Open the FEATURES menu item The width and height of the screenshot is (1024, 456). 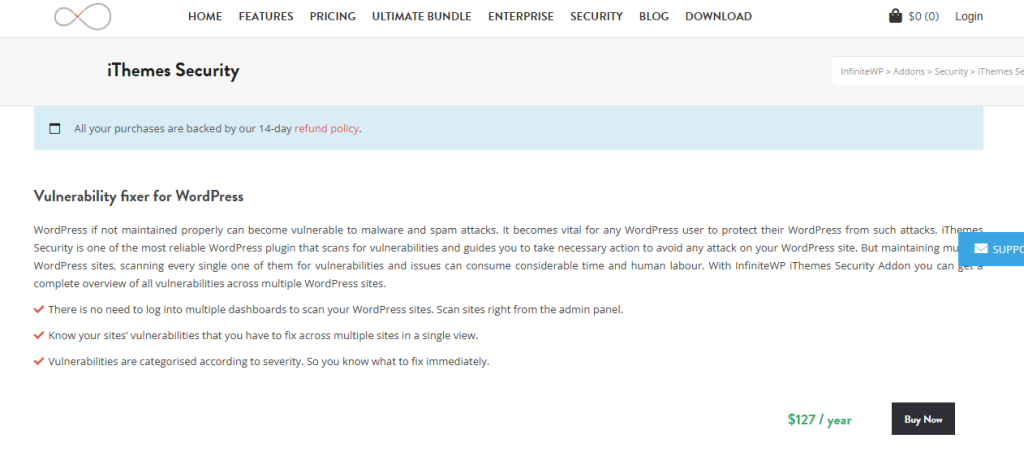[266, 16]
